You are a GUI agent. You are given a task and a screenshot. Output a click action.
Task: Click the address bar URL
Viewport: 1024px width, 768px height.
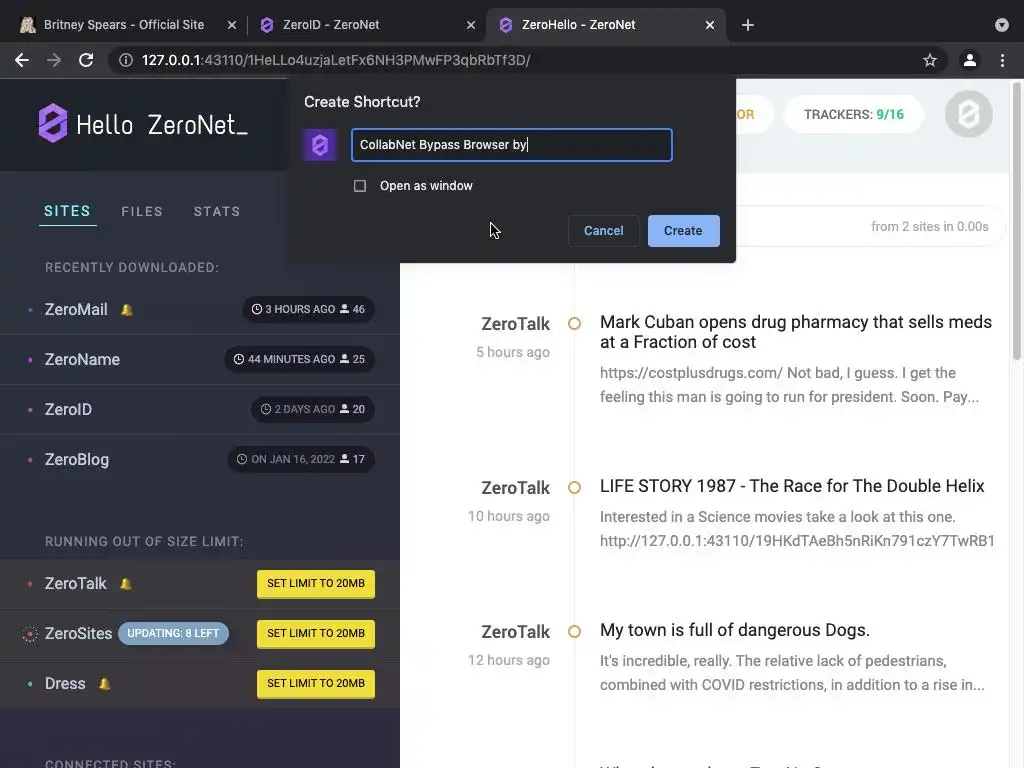(x=336, y=60)
